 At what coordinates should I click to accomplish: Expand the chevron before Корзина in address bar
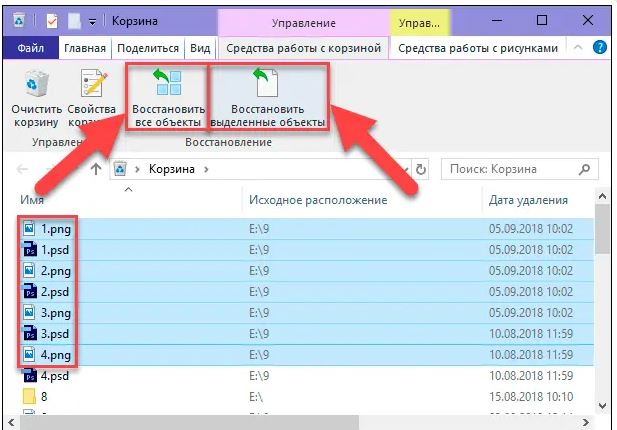pyautogui.click(x=137, y=170)
